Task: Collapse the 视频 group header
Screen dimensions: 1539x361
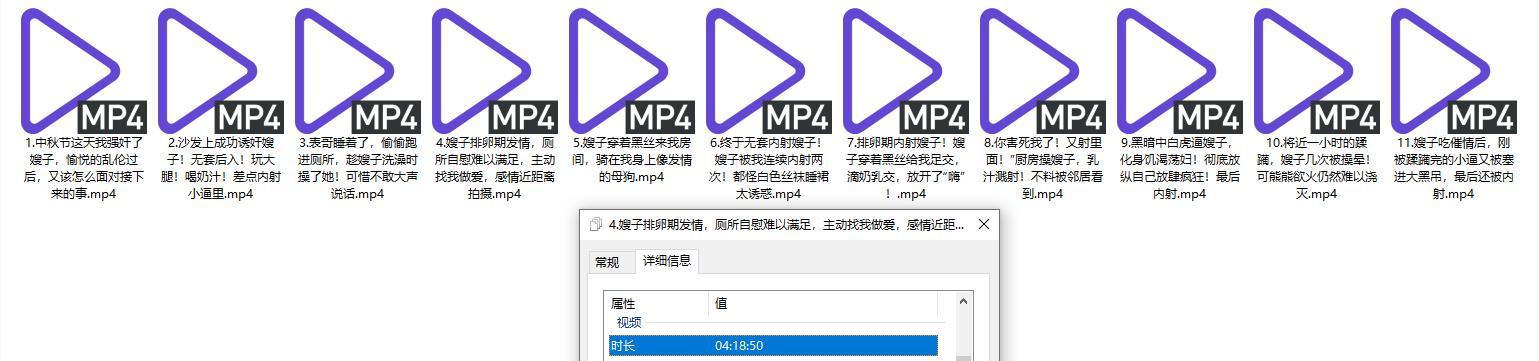Action: point(629,323)
